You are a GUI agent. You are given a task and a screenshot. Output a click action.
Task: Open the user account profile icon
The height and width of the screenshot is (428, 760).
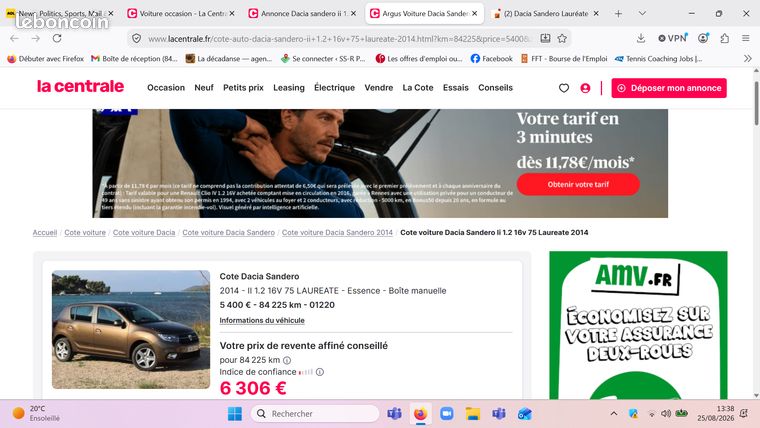585,88
